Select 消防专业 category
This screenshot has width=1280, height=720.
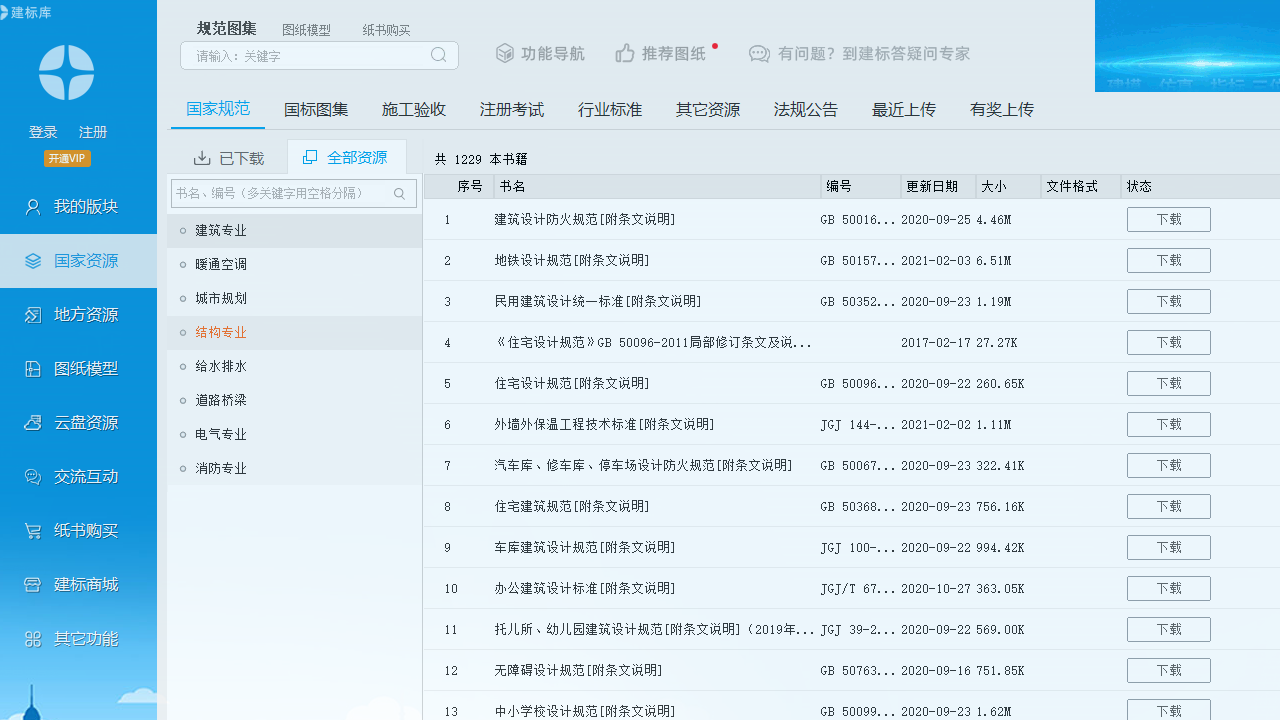pyautogui.click(x=221, y=469)
